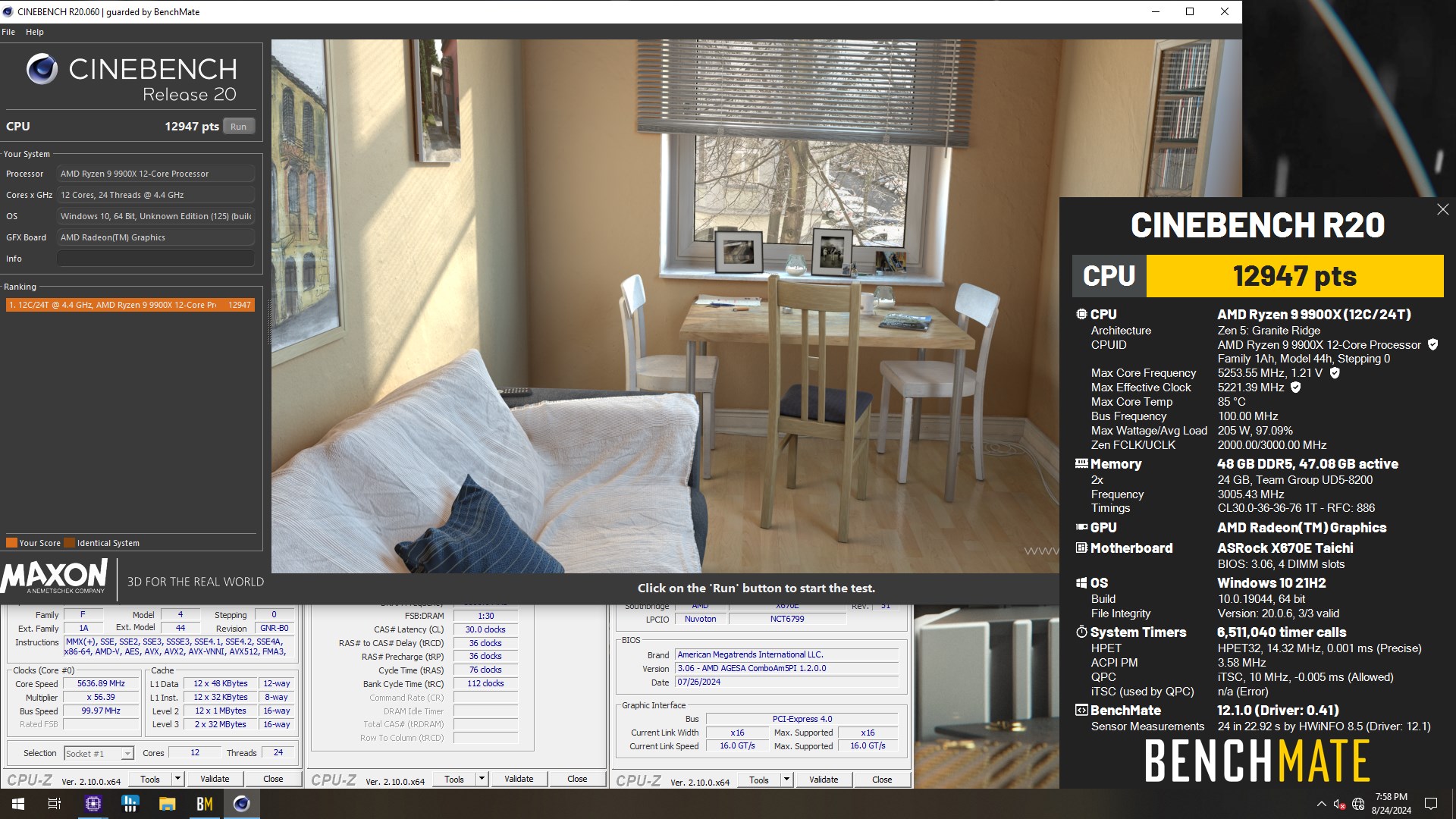Expand Tools dropdown arrow in left CPU-Z window
This screenshot has height=819, width=1456.
(x=177, y=779)
